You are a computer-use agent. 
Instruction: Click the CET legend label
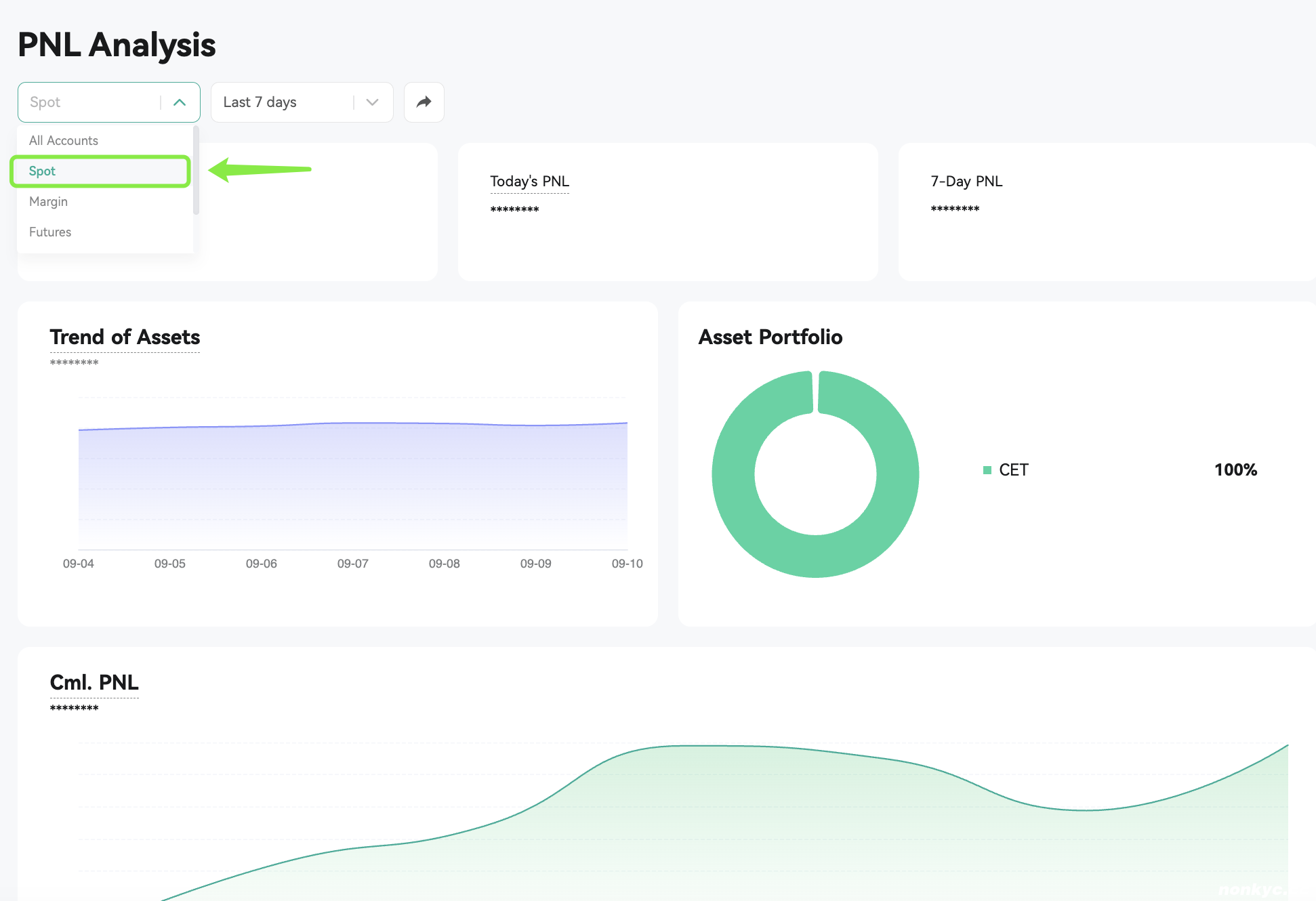(1014, 470)
